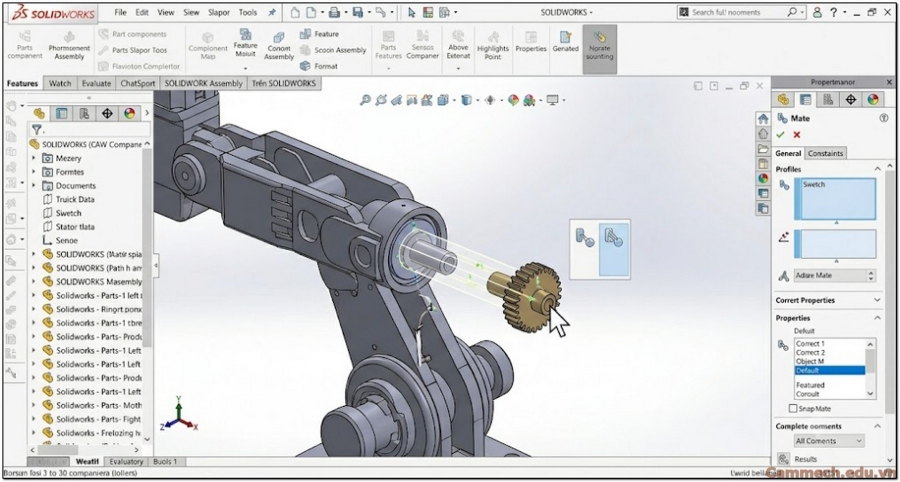Switch to the Evaluate tab
This screenshot has width=900, height=482.
96,83
